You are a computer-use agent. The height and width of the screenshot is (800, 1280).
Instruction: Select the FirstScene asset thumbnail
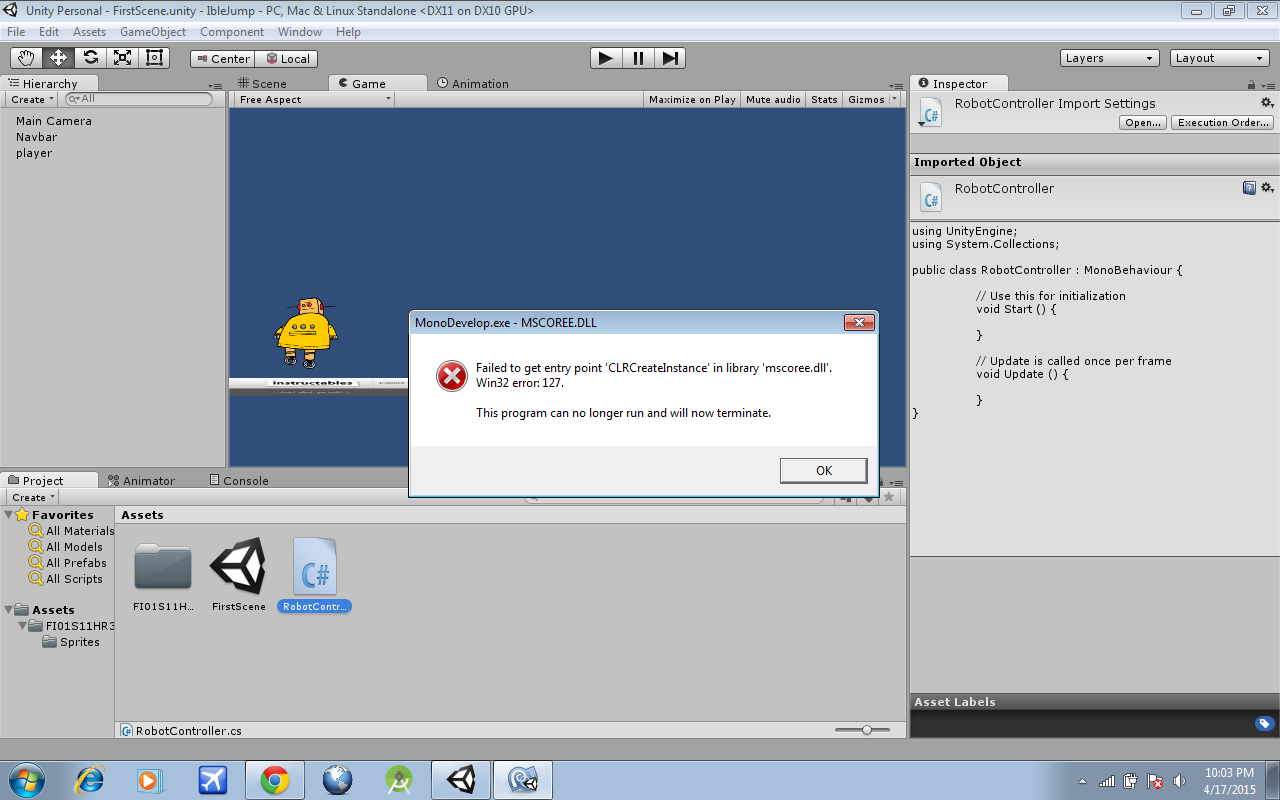pos(238,568)
